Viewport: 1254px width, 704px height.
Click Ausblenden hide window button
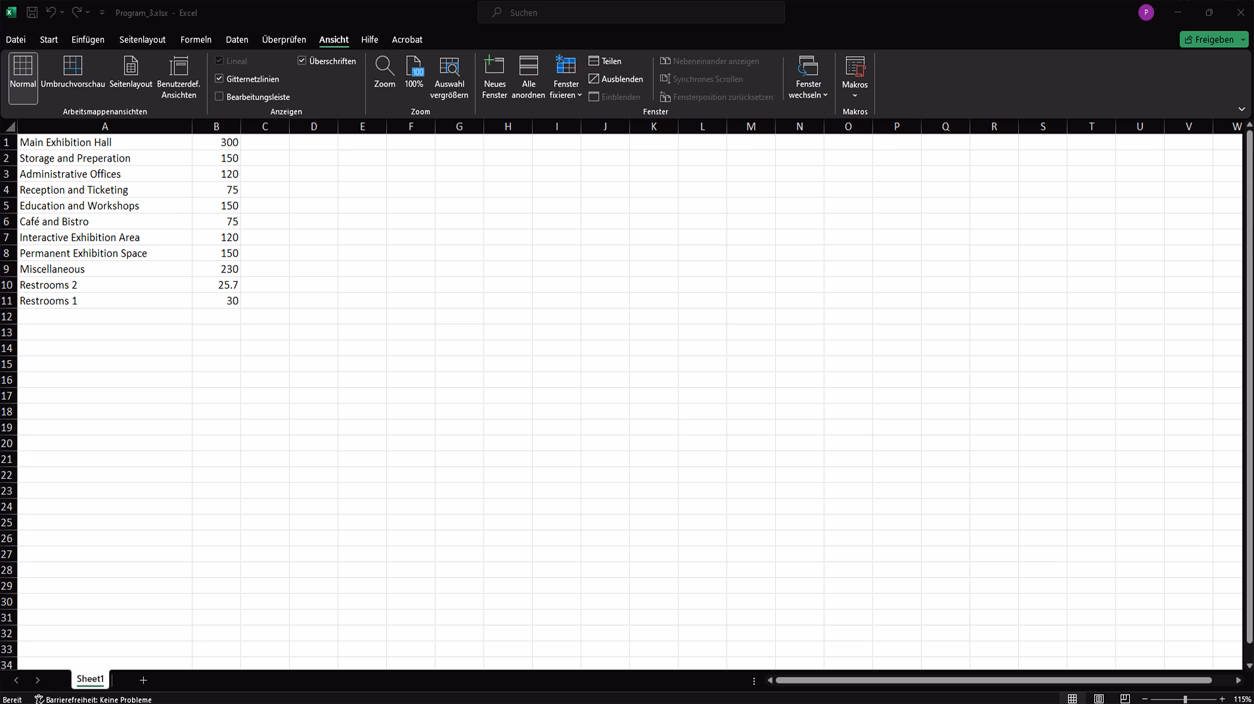click(x=615, y=79)
